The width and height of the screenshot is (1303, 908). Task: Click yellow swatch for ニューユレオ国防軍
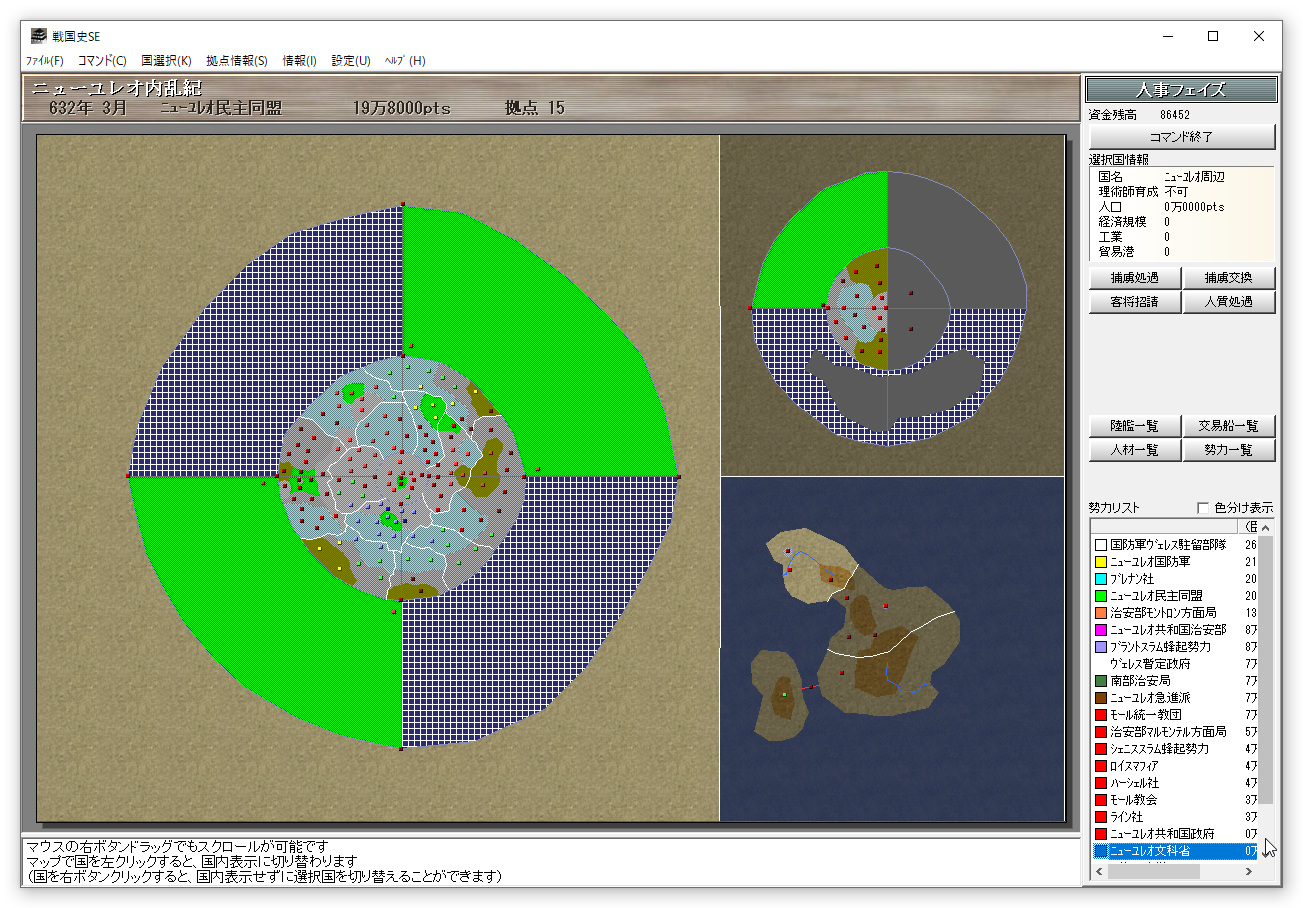[1101, 562]
